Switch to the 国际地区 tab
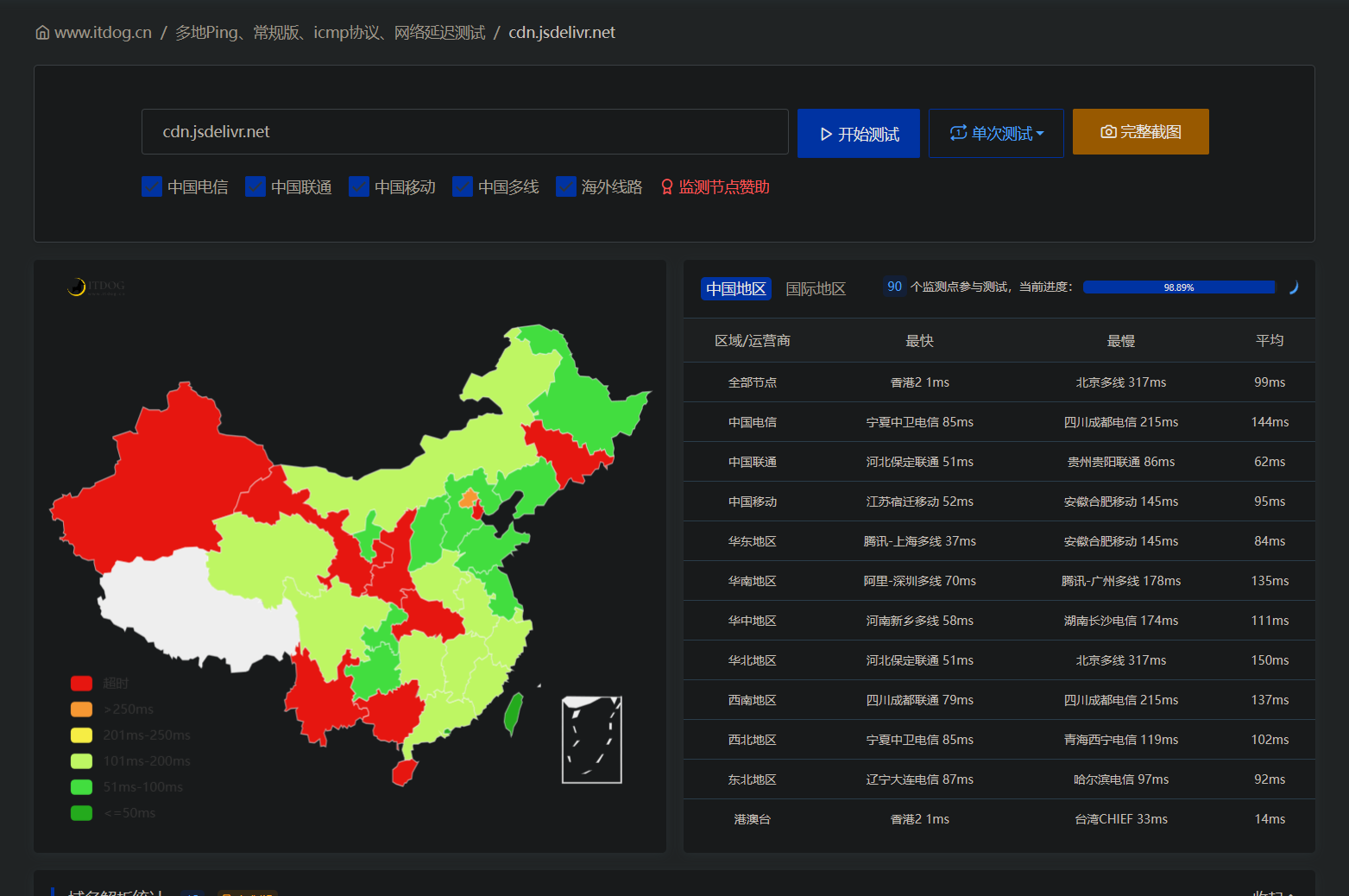The width and height of the screenshot is (1349, 896). pos(816,288)
